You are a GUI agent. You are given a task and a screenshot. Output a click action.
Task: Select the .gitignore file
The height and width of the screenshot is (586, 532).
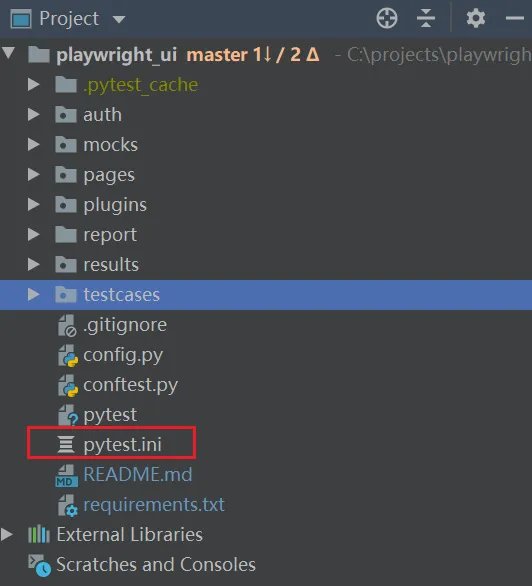[125, 325]
